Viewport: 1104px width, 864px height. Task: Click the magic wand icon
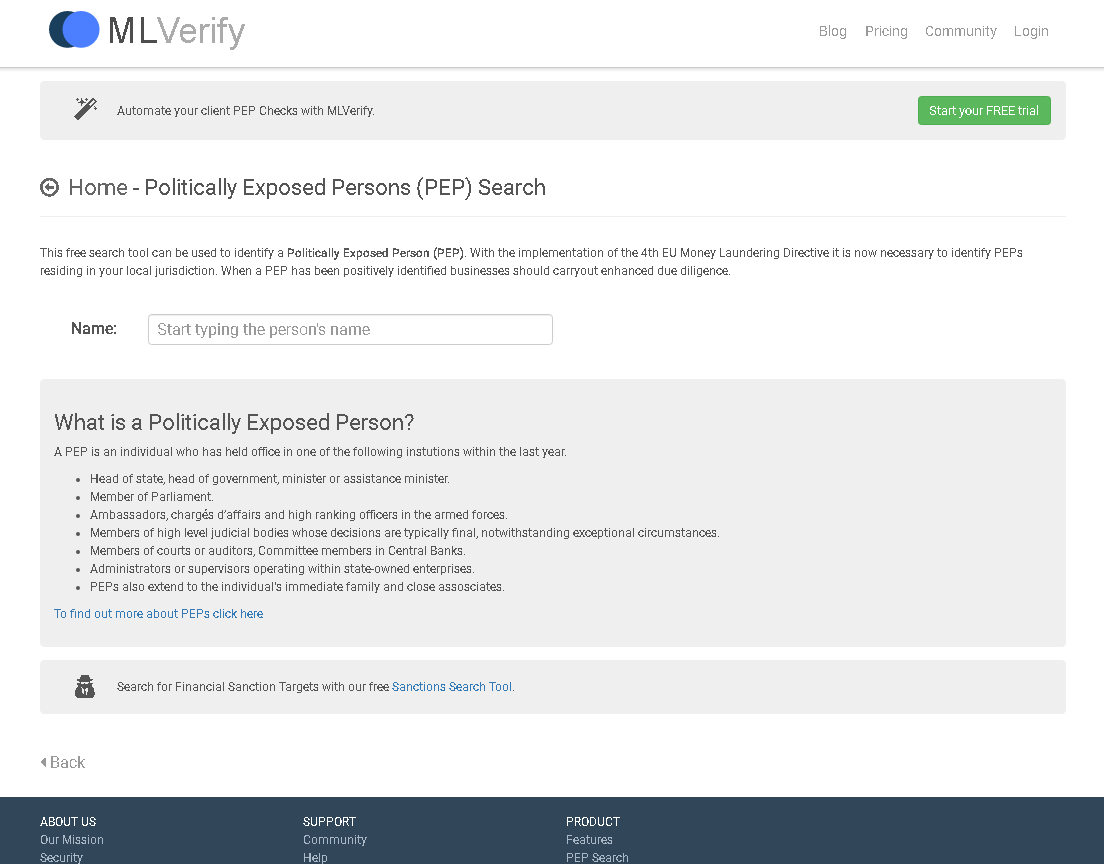[x=86, y=109]
